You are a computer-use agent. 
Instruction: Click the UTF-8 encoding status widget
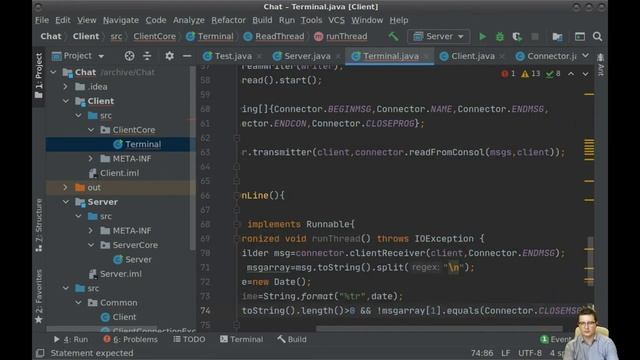pyautogui.click(x=529, y=353)
